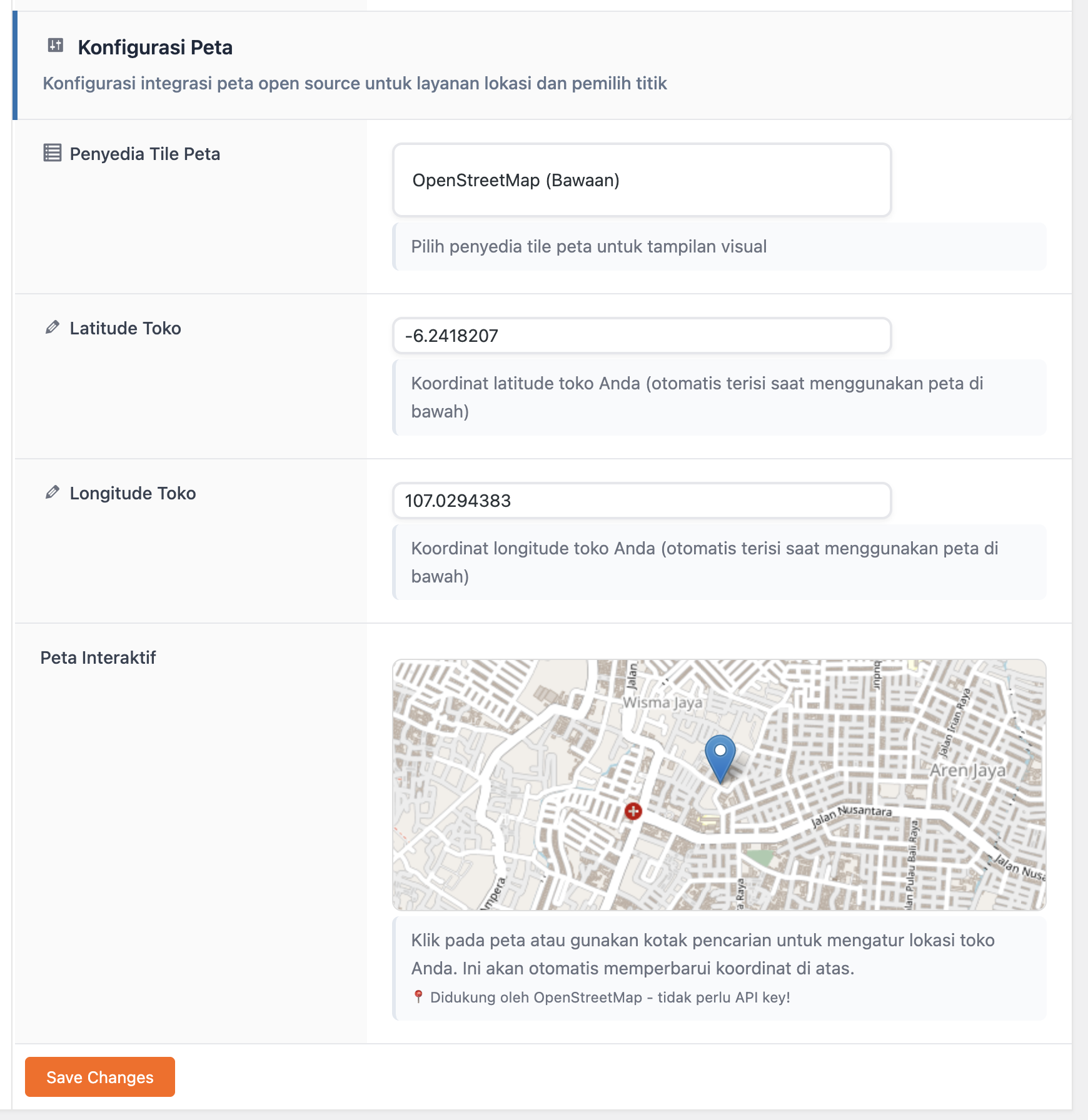The height and width of the screenshot is (1120, 1088).
Task: Click the Jalan Nusantara road label on map
Action: (x=852, y=814)
